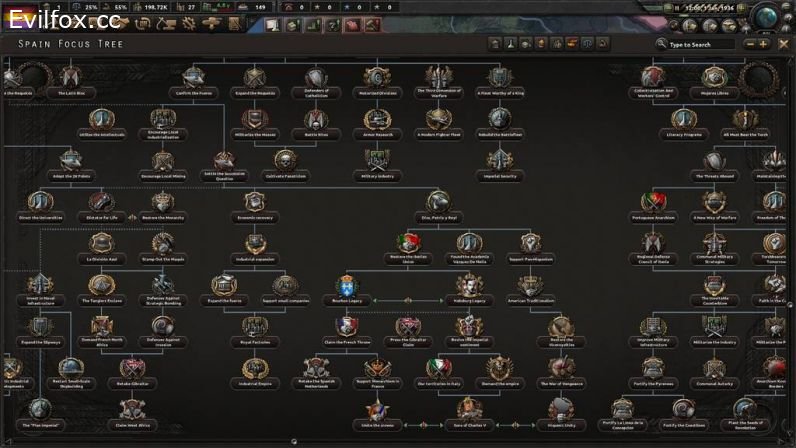Viewport: 796px width, 448px height.
Task: Select the Restore the Monarchy focus
Action: [x=163, y=203]
